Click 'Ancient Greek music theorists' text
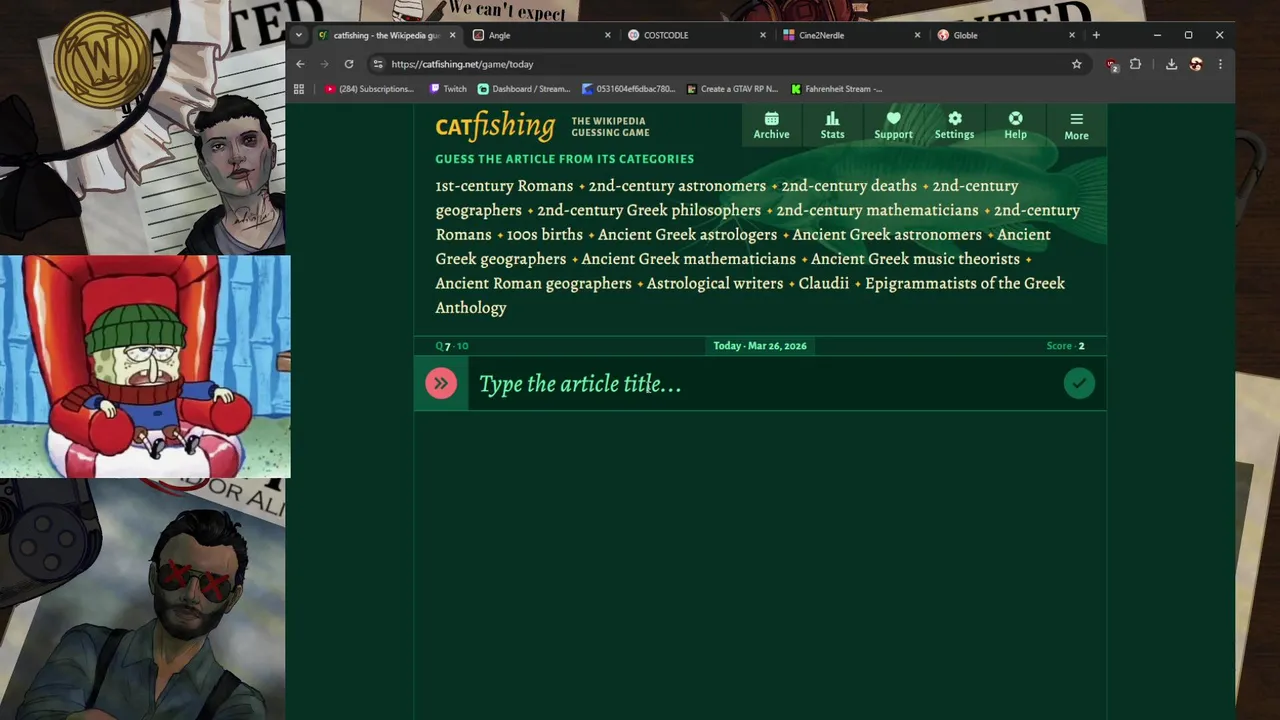Image resolution: width=1280 pixels, height=720 pixels. [915, 259]
